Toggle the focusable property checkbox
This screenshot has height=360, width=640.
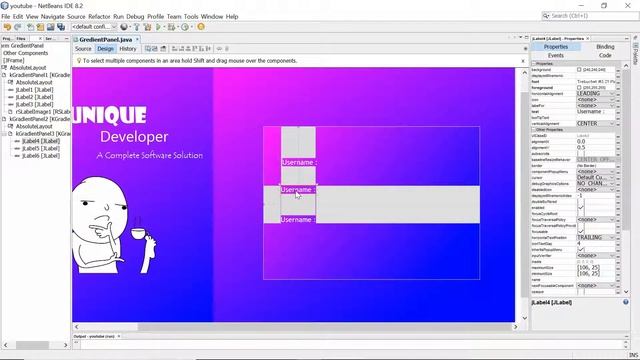point(580,231)
